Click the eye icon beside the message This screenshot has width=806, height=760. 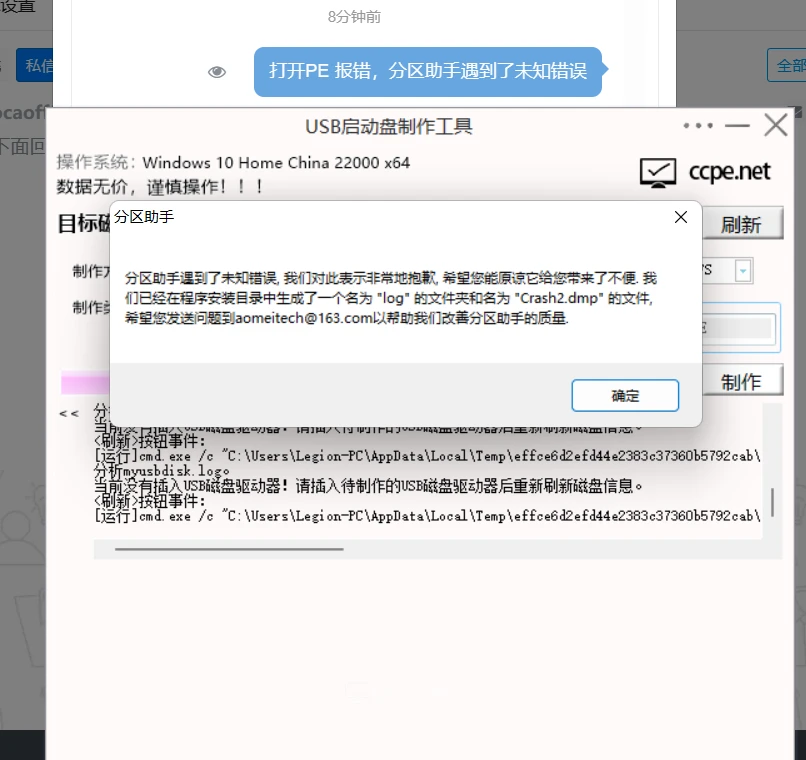tap(217, 72)
